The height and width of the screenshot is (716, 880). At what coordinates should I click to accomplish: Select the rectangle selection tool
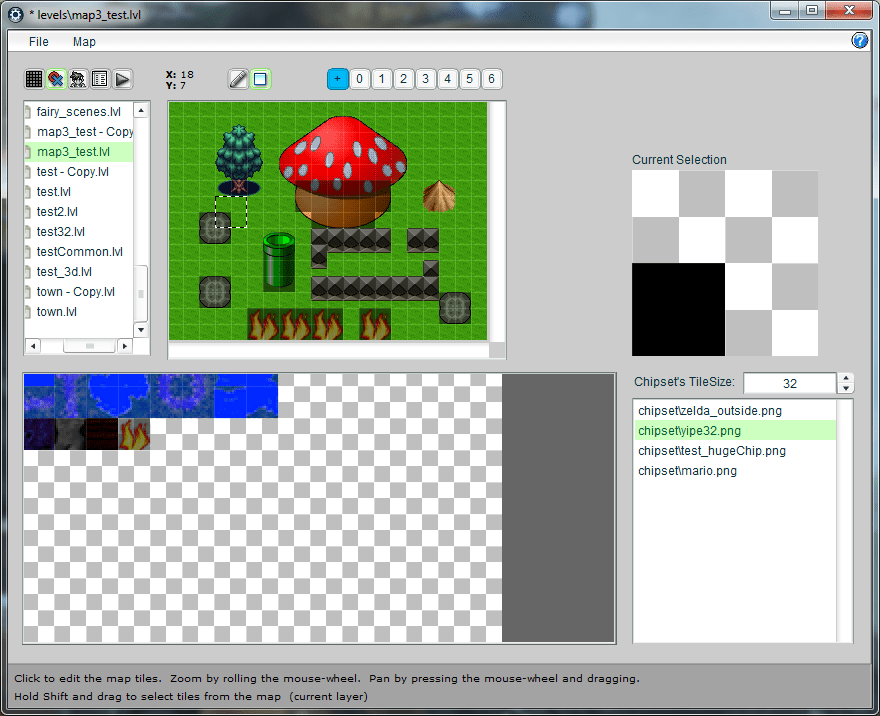(260, 79)
